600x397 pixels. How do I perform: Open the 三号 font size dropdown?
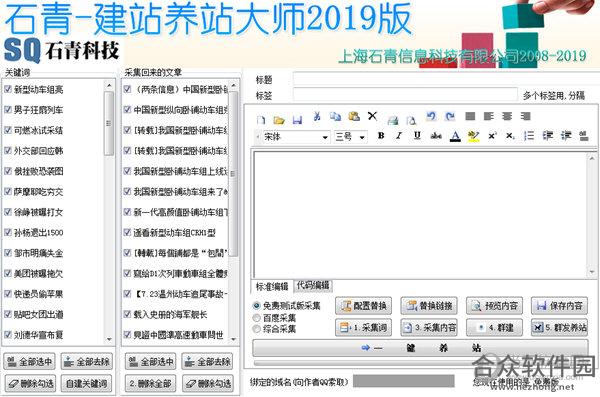point(362,137)
